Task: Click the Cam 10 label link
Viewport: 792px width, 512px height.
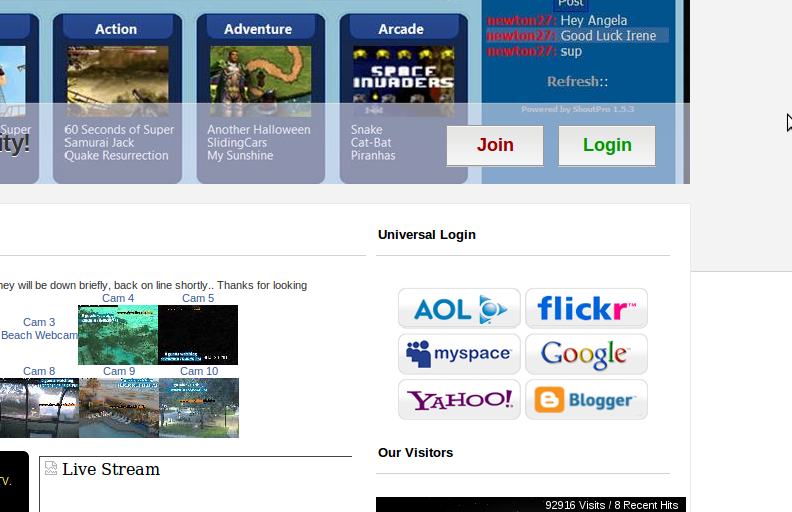Action: click(x=199, y=371)
